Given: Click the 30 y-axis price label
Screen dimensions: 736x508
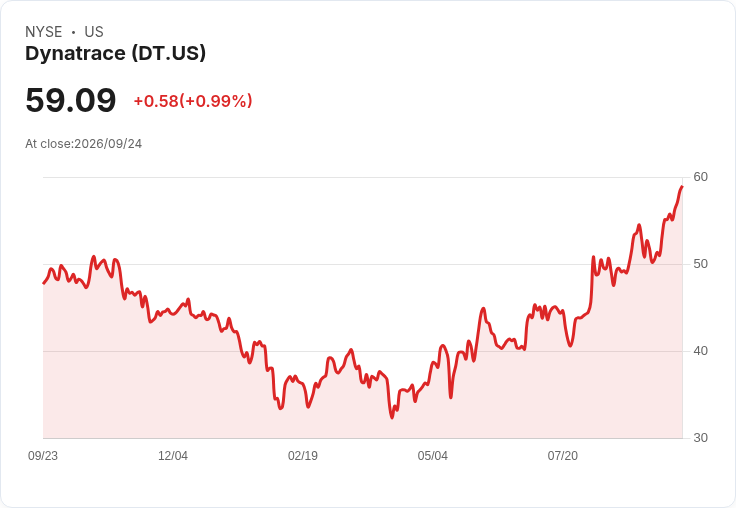Looking at the screenshot, I should pyautogui.click(x=700, y=438).
